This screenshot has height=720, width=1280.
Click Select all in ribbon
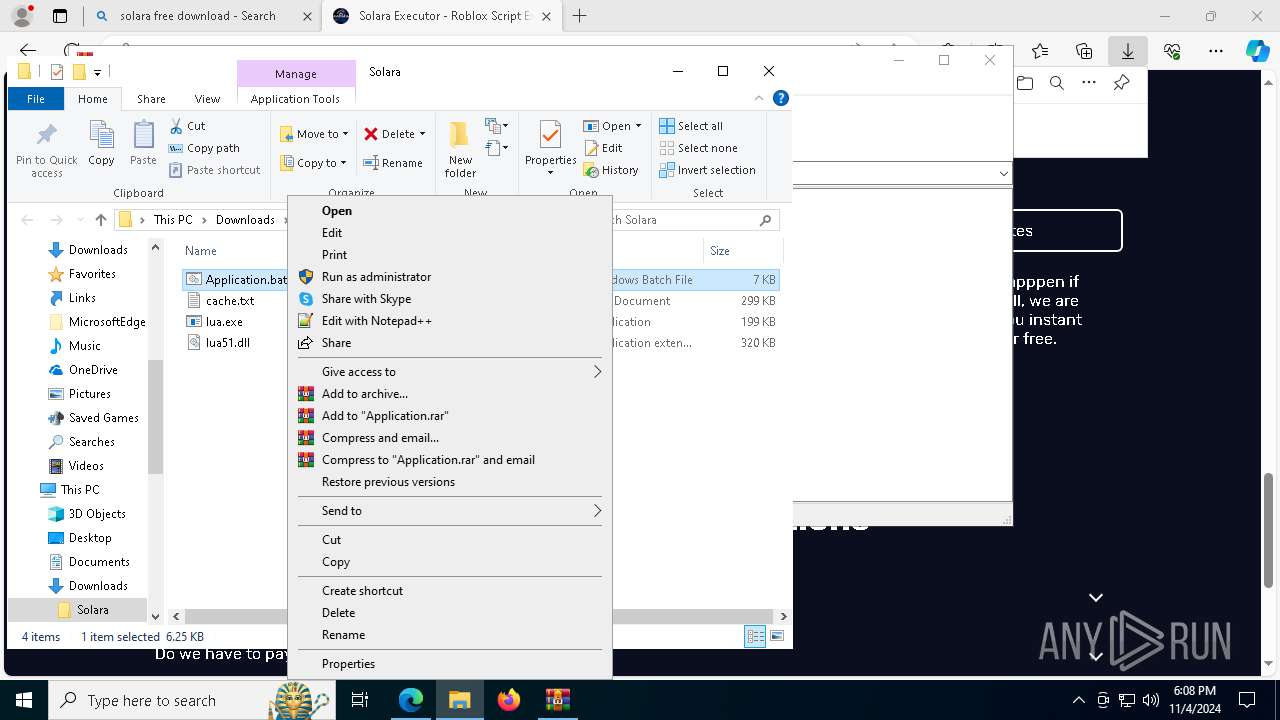click(x=691, y=126)
